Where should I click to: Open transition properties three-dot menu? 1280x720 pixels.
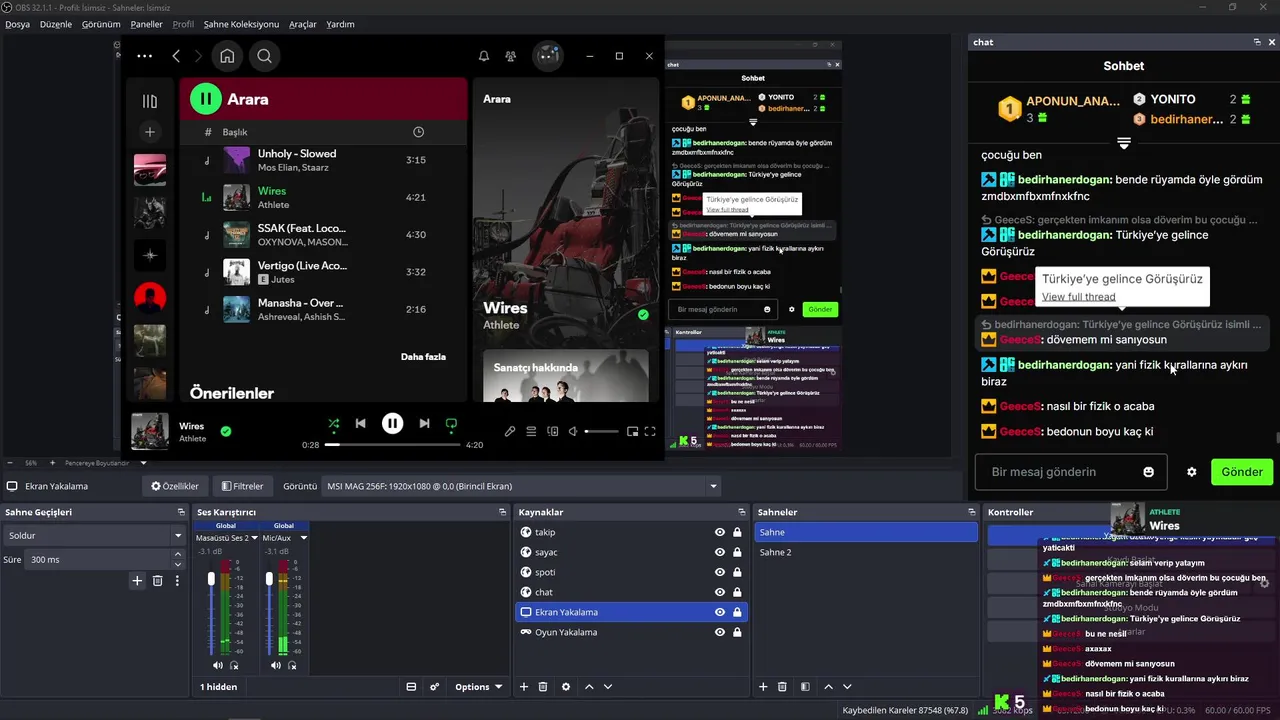(x=177, y=580)
